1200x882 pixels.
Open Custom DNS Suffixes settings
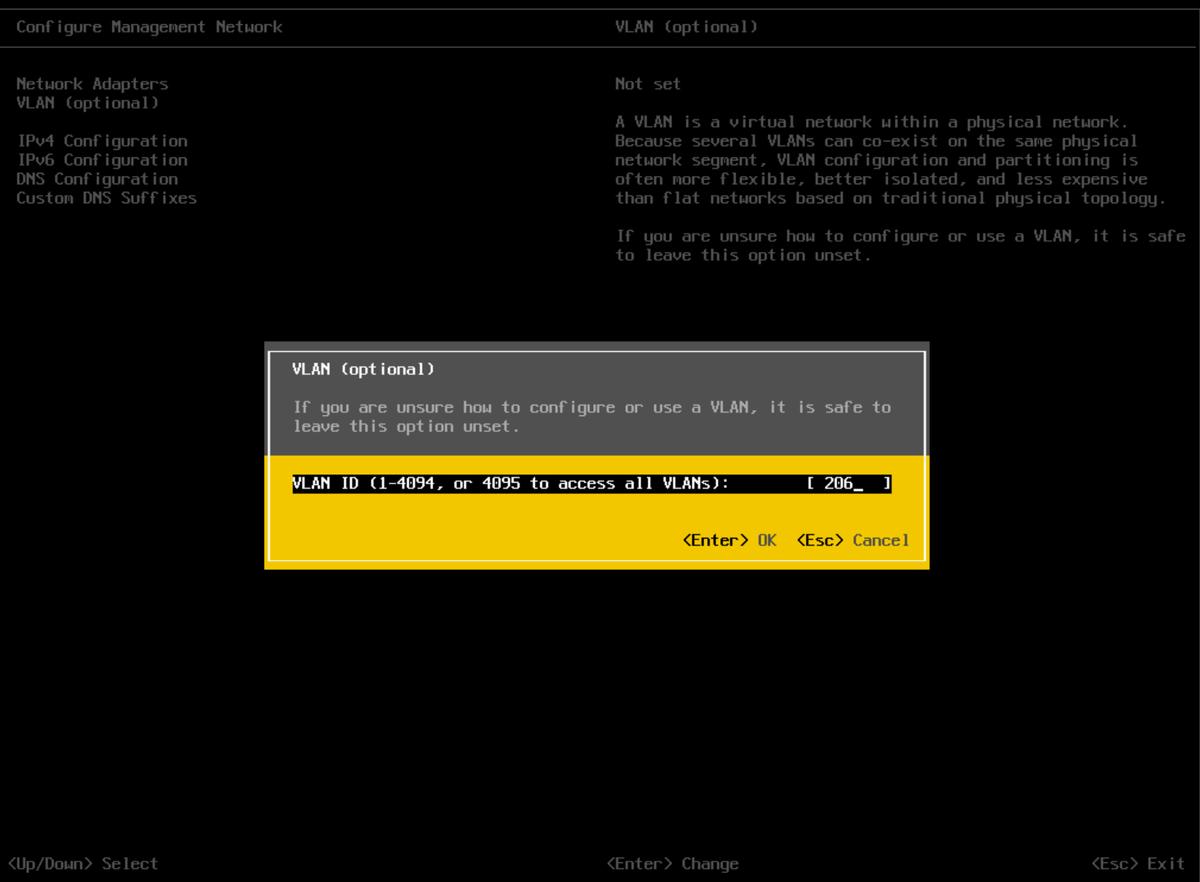[105, 198]
